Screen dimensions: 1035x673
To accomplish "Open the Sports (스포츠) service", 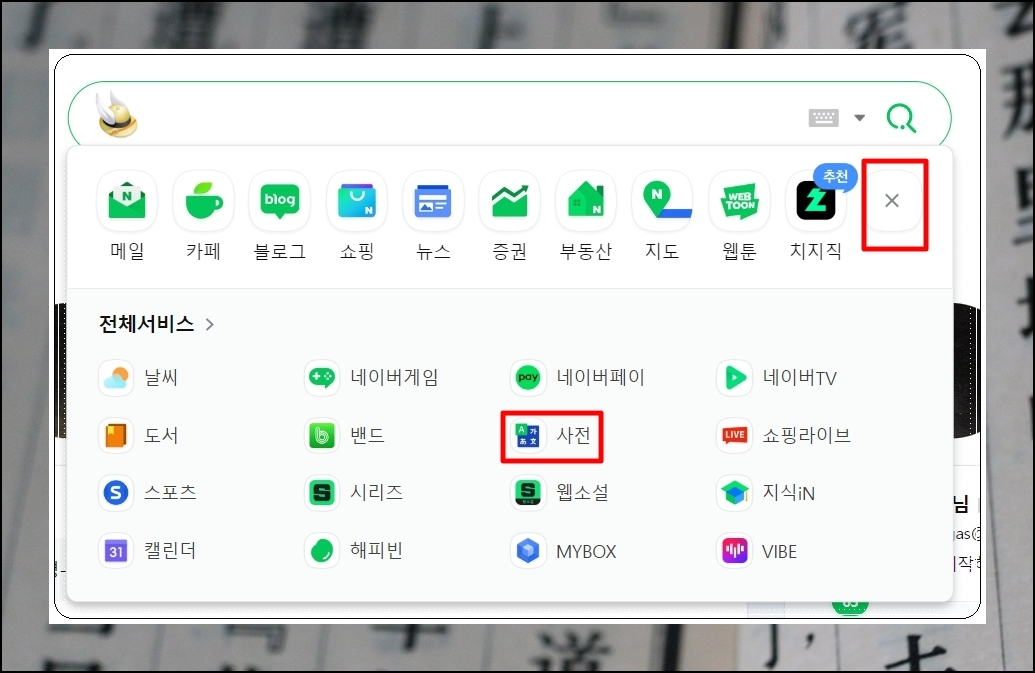I will pos(148,493).
